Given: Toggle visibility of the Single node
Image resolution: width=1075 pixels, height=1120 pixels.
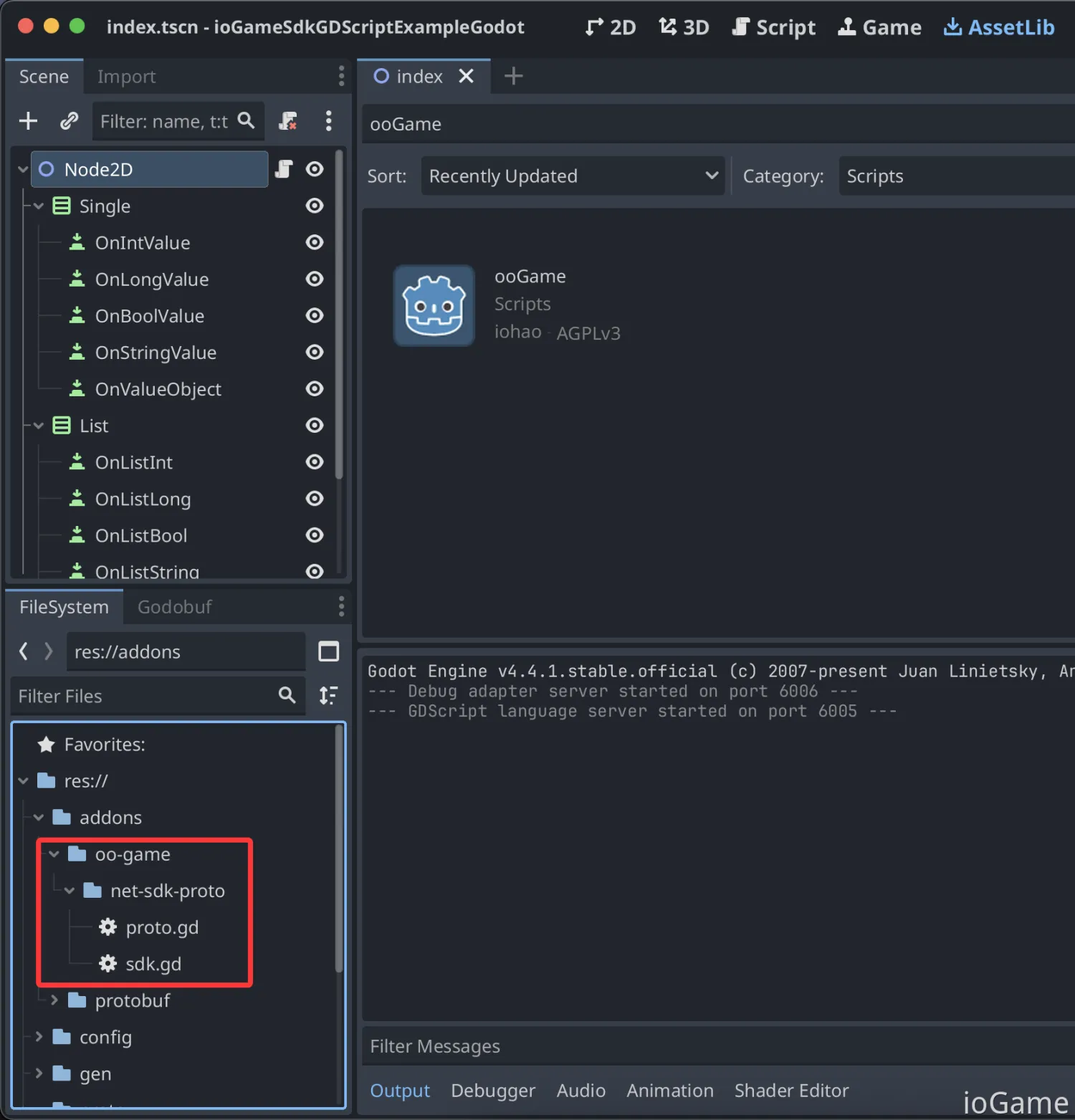Looking at the screenshot, I should tap(314, 206).
